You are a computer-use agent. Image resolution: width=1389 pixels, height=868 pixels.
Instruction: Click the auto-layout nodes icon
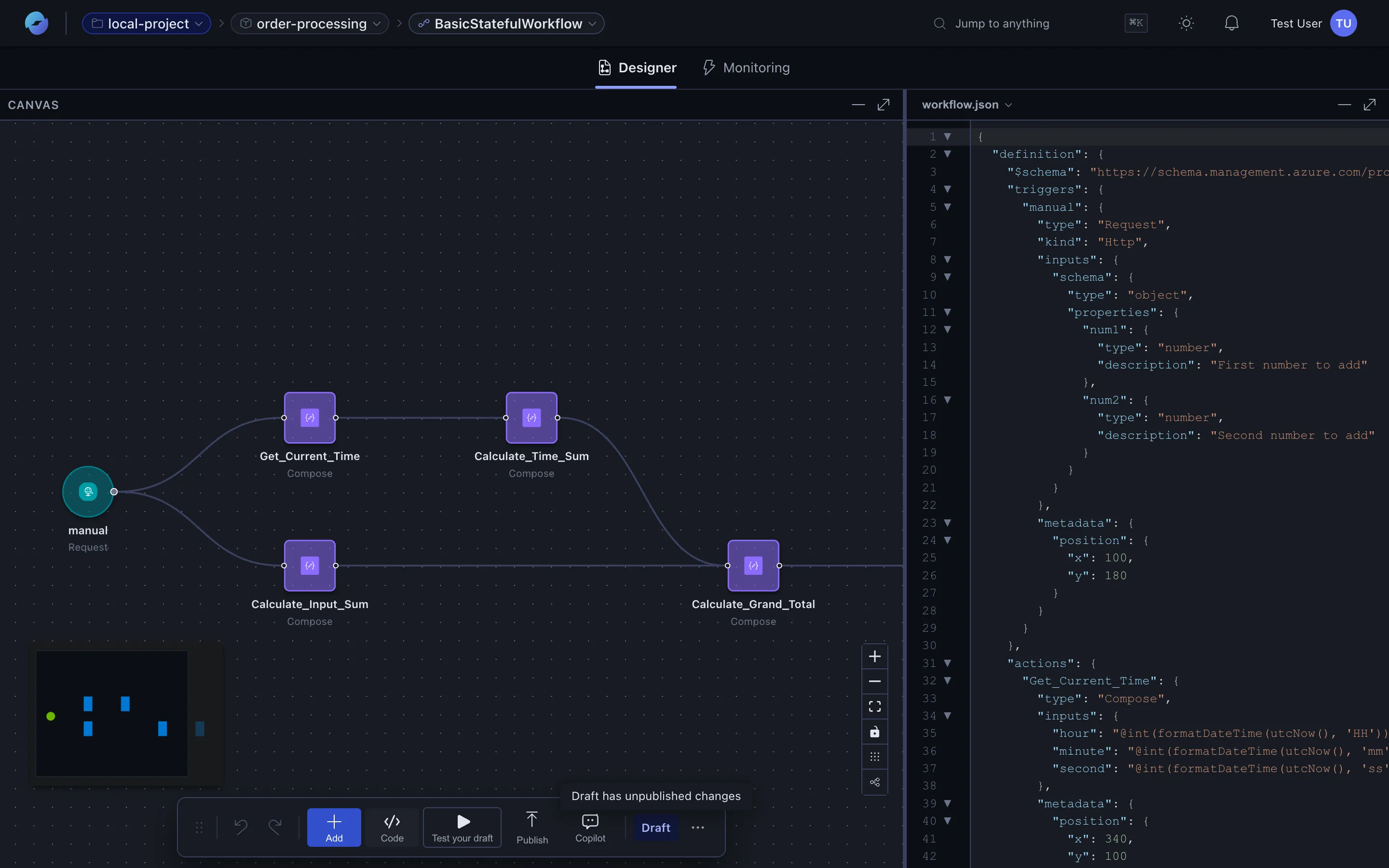tap(875, 782)
